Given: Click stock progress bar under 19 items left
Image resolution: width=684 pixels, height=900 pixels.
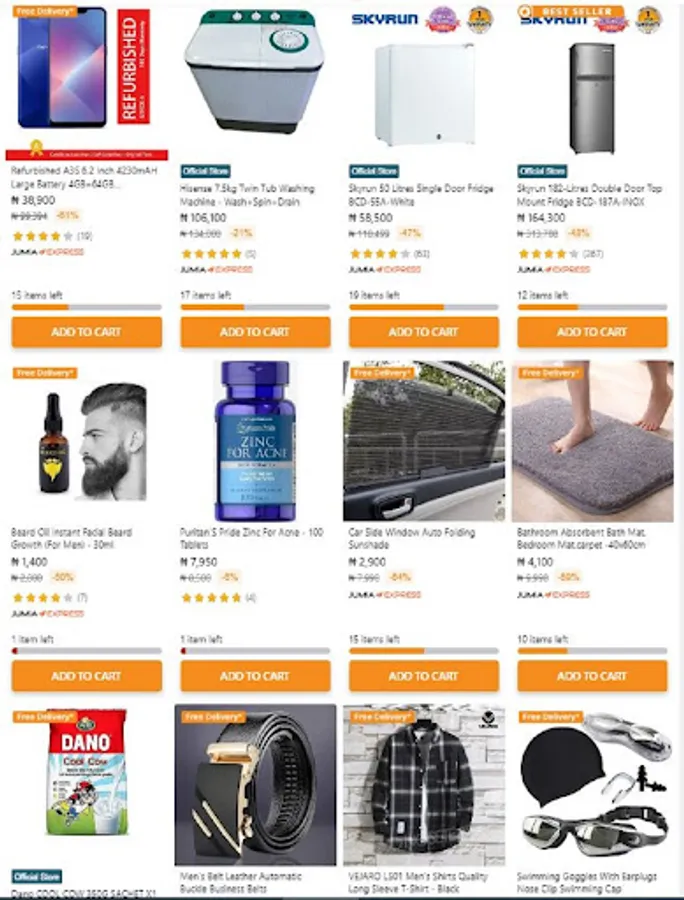Looking at the screenshot, I should [424, 307].
